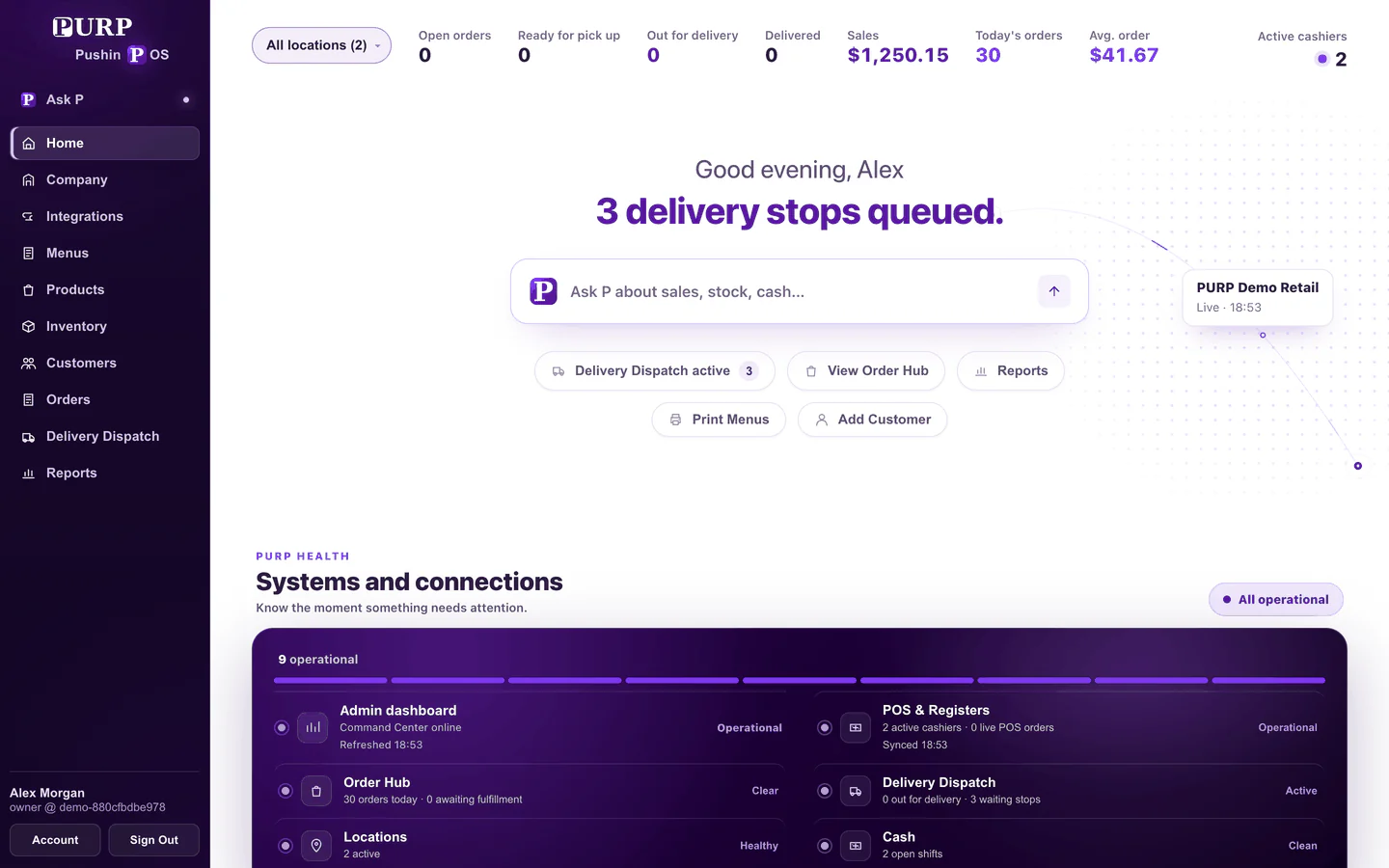Click the Locations pin icon in the health panel
Screen dimensions: 1389x868
tap(316, 846)
